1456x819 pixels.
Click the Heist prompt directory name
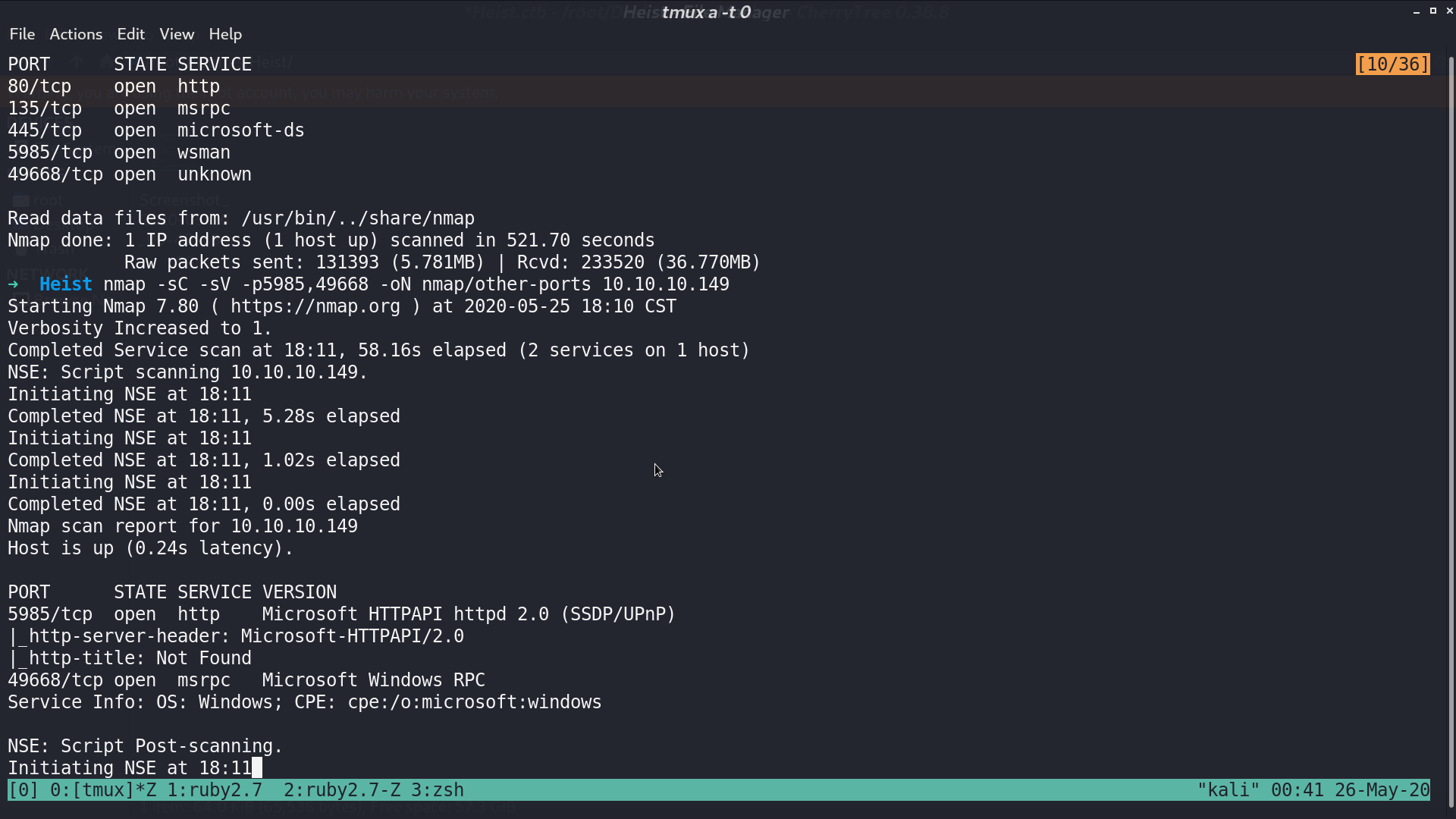66,284
